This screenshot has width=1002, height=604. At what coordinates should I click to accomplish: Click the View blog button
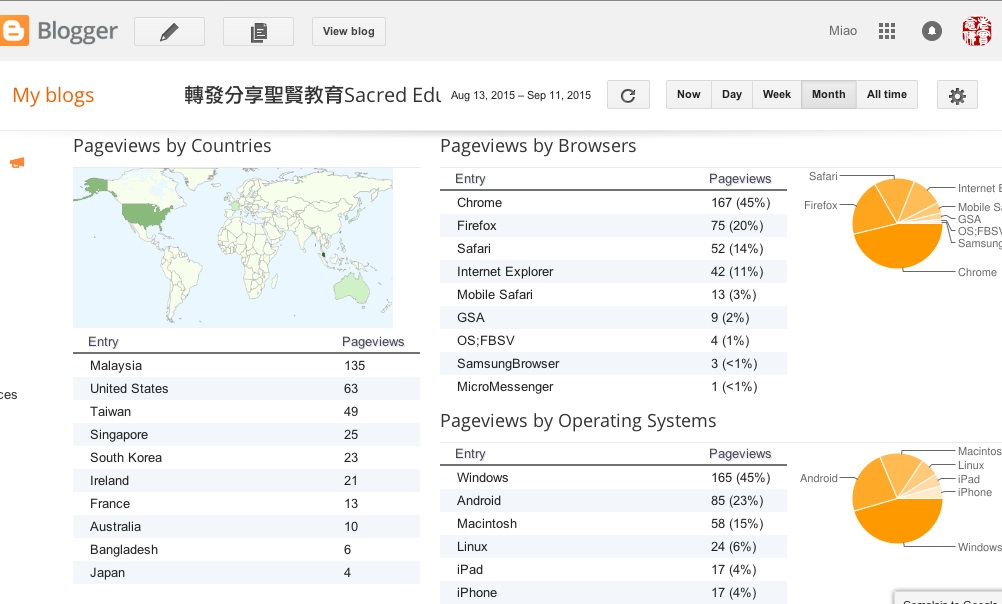[x=349, y=31]
